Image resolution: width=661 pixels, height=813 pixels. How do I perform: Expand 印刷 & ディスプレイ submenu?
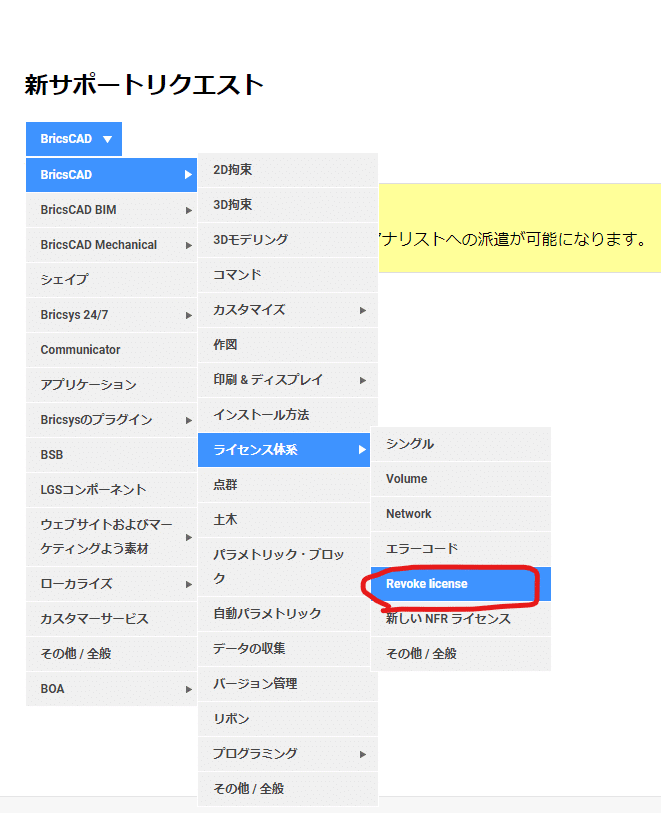(x=288, y=380)
